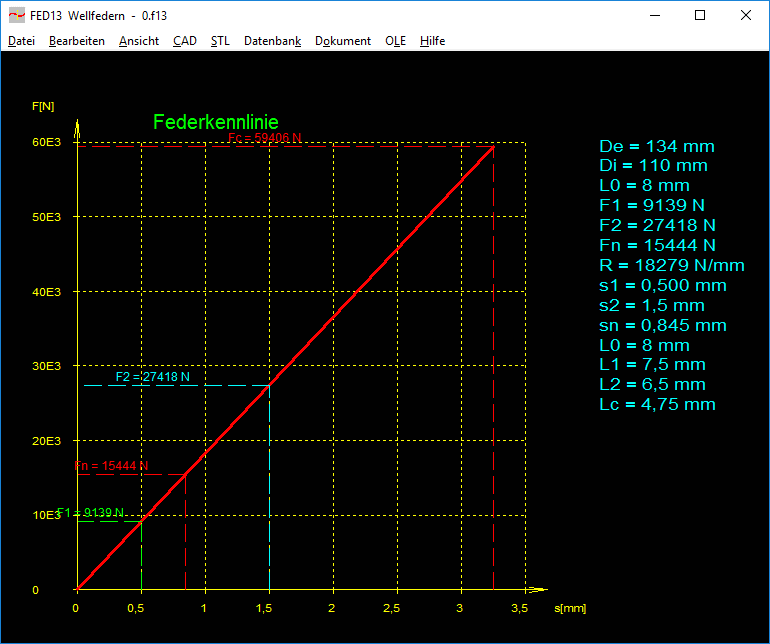Screen dimensions: 770x644
Task: Click the Federkennlinie chart title
Action: (x=215, y=122)
